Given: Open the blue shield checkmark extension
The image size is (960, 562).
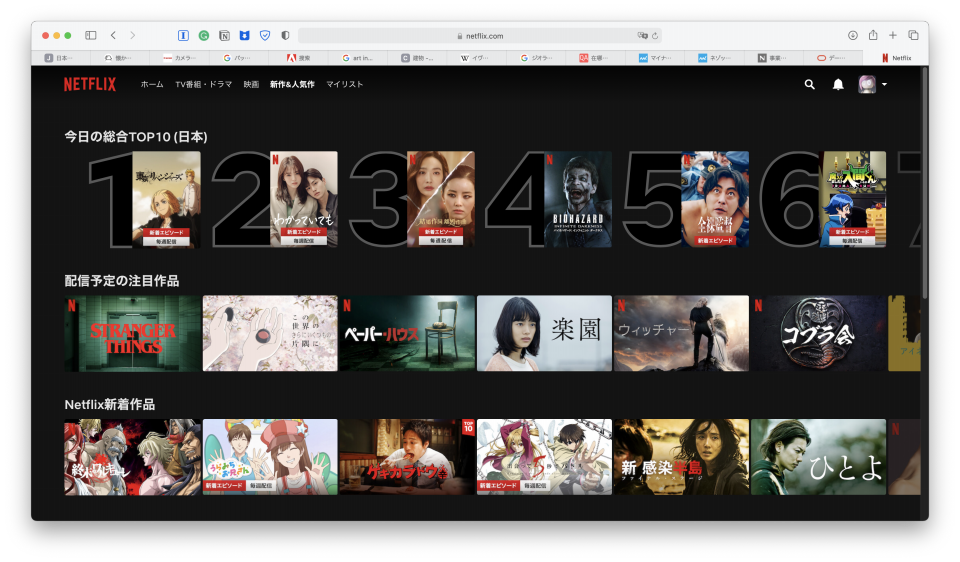Looking at the screenshot, I should tap(265, 36).
